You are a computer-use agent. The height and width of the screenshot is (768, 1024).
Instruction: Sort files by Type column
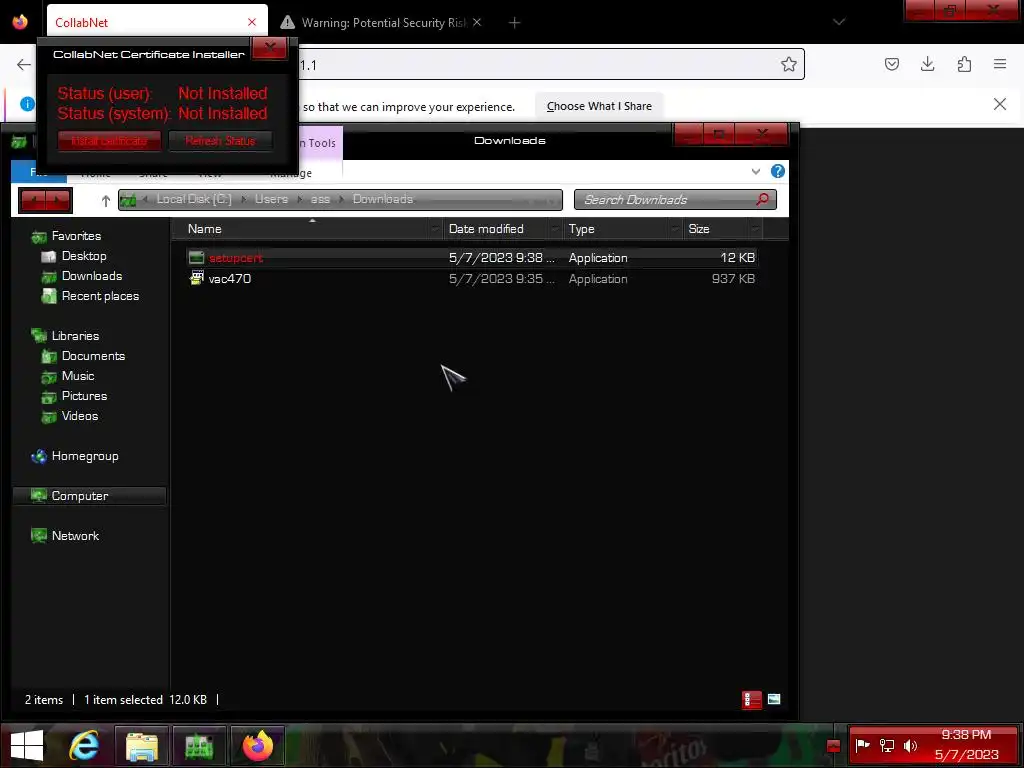[x=581, y=229]
